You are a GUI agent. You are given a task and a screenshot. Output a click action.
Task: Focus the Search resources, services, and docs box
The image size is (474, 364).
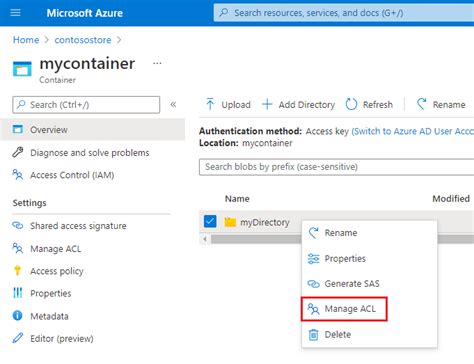pos(344,13)
